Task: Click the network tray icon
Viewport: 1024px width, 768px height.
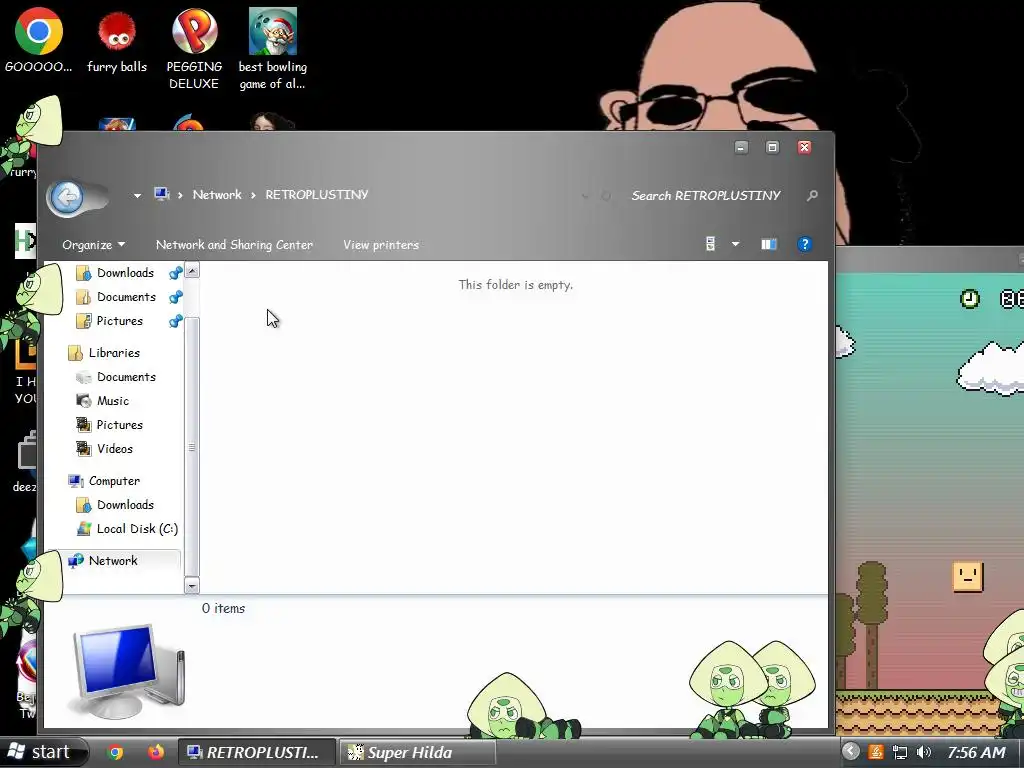Action: pyautogui.click(x=900, y=752)
